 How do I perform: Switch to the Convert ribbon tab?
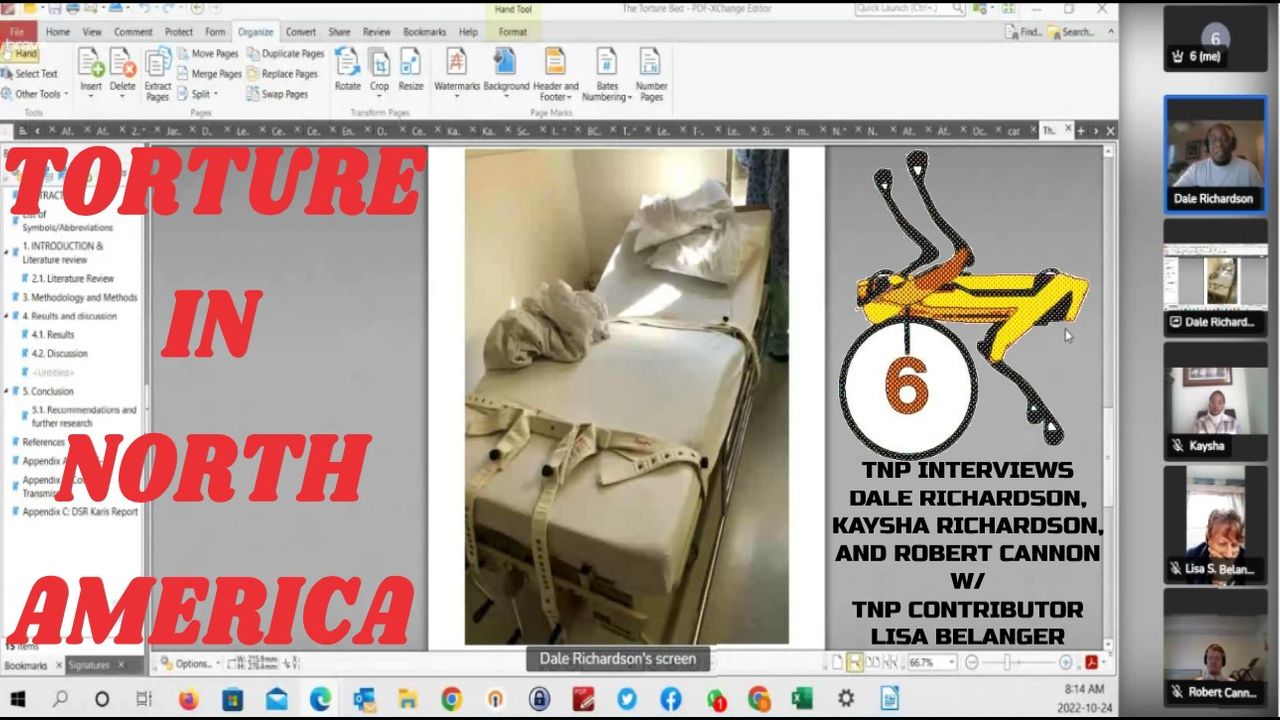click(300, 32)
